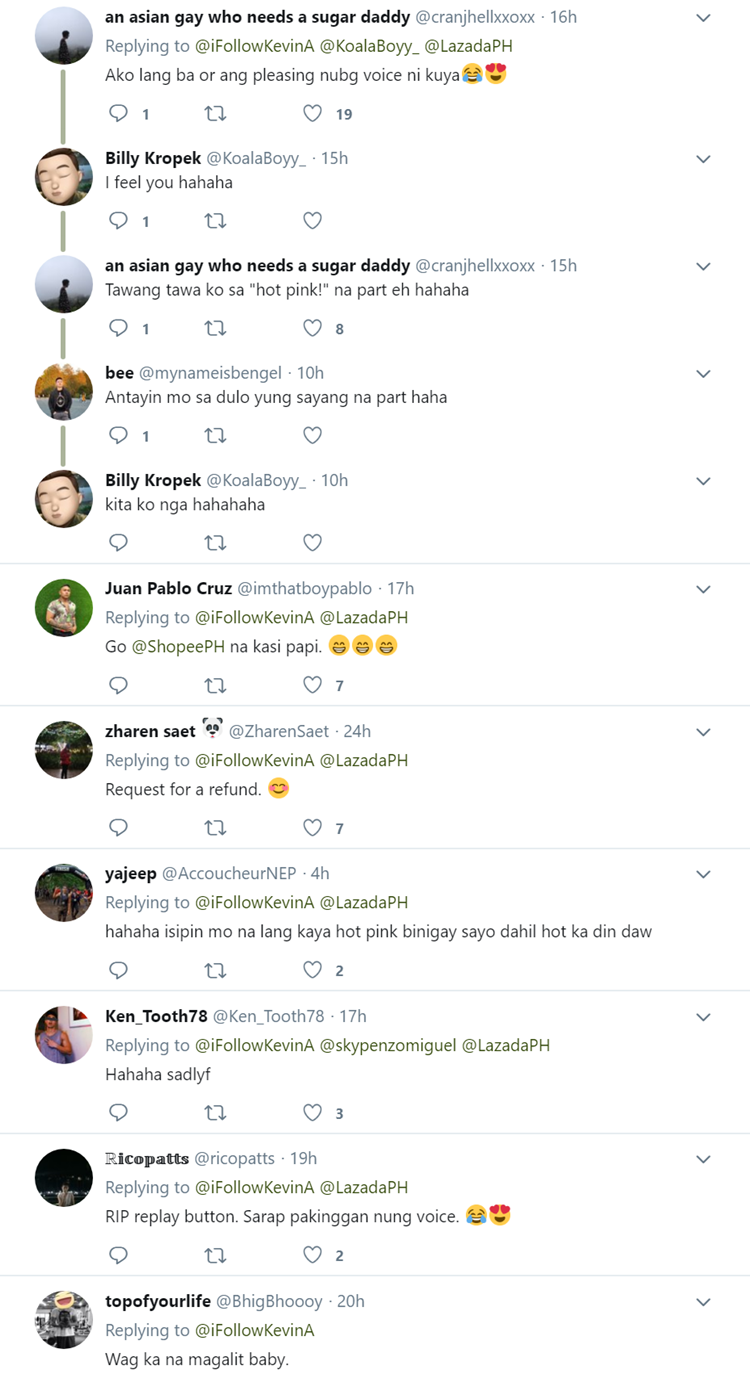The width and height of the screenshot is (750, 1382).
Task: Open the dropdown arrow on topofyourlife's tweet
Action: [x=703, y=1302]
